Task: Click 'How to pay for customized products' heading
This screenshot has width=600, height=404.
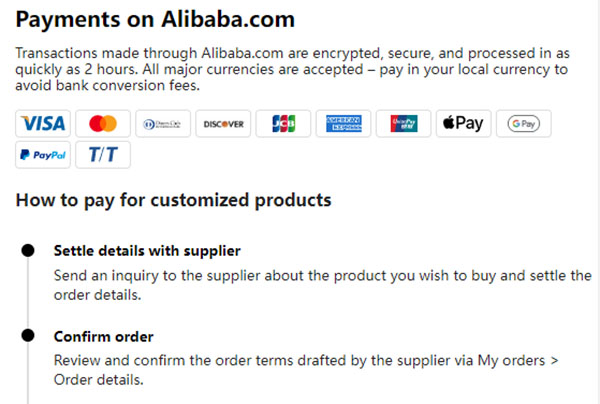Action: pos(173,200)
